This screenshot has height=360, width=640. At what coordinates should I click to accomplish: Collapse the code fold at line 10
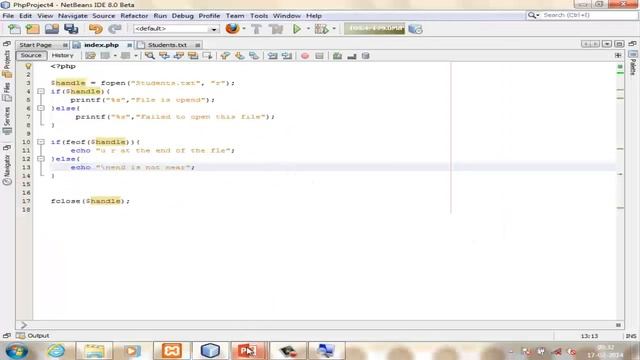point(41,142)
